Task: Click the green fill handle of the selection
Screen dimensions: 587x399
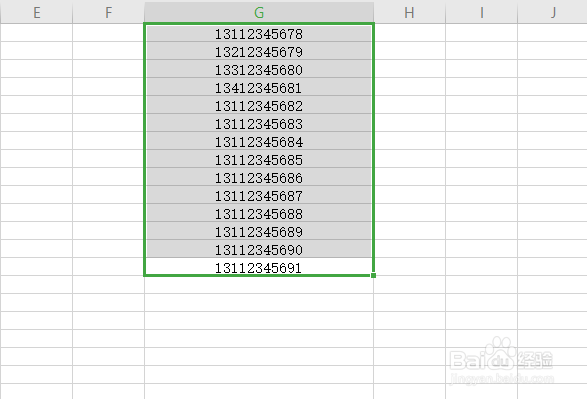Action: click(373, 275)
